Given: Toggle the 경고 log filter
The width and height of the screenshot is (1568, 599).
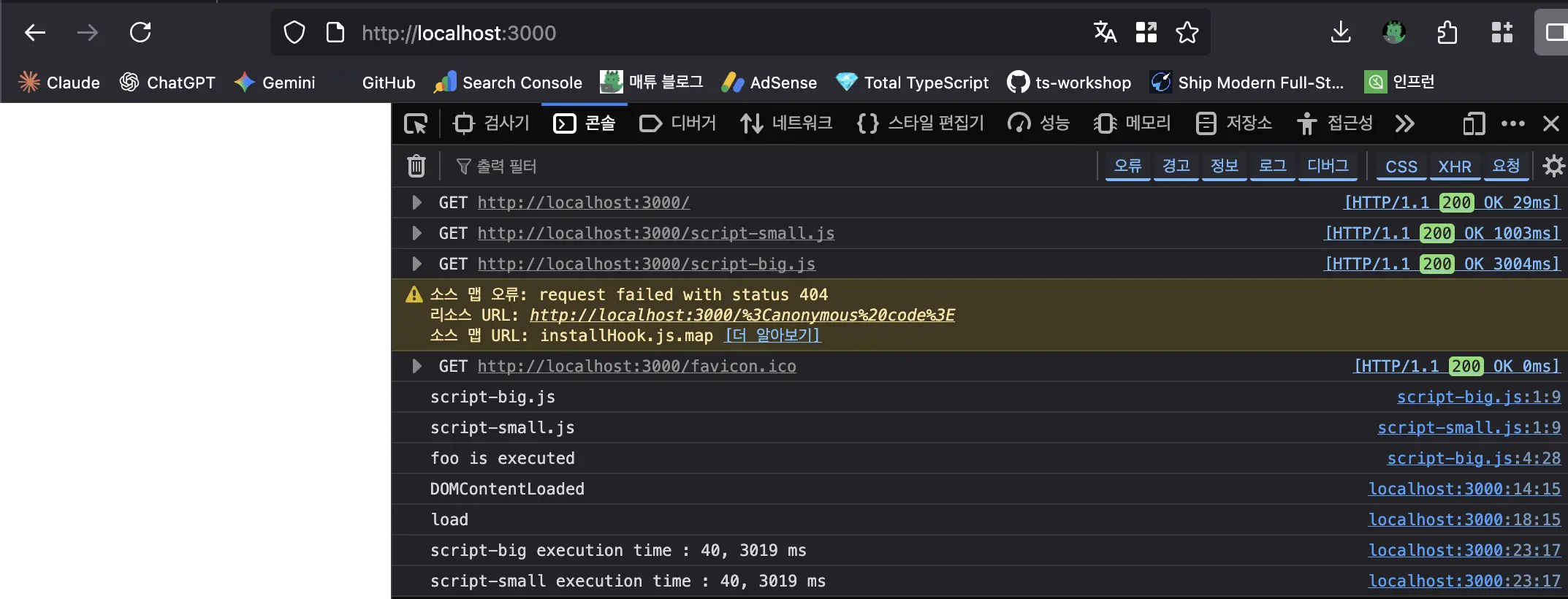Looking at the screenshot, I should coord(1176,167).
